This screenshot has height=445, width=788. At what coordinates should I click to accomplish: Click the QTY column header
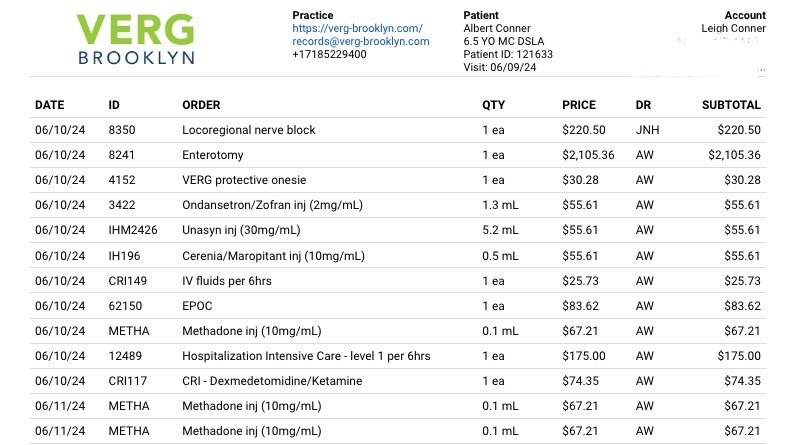pyautogui.click(x=493, y=105)
